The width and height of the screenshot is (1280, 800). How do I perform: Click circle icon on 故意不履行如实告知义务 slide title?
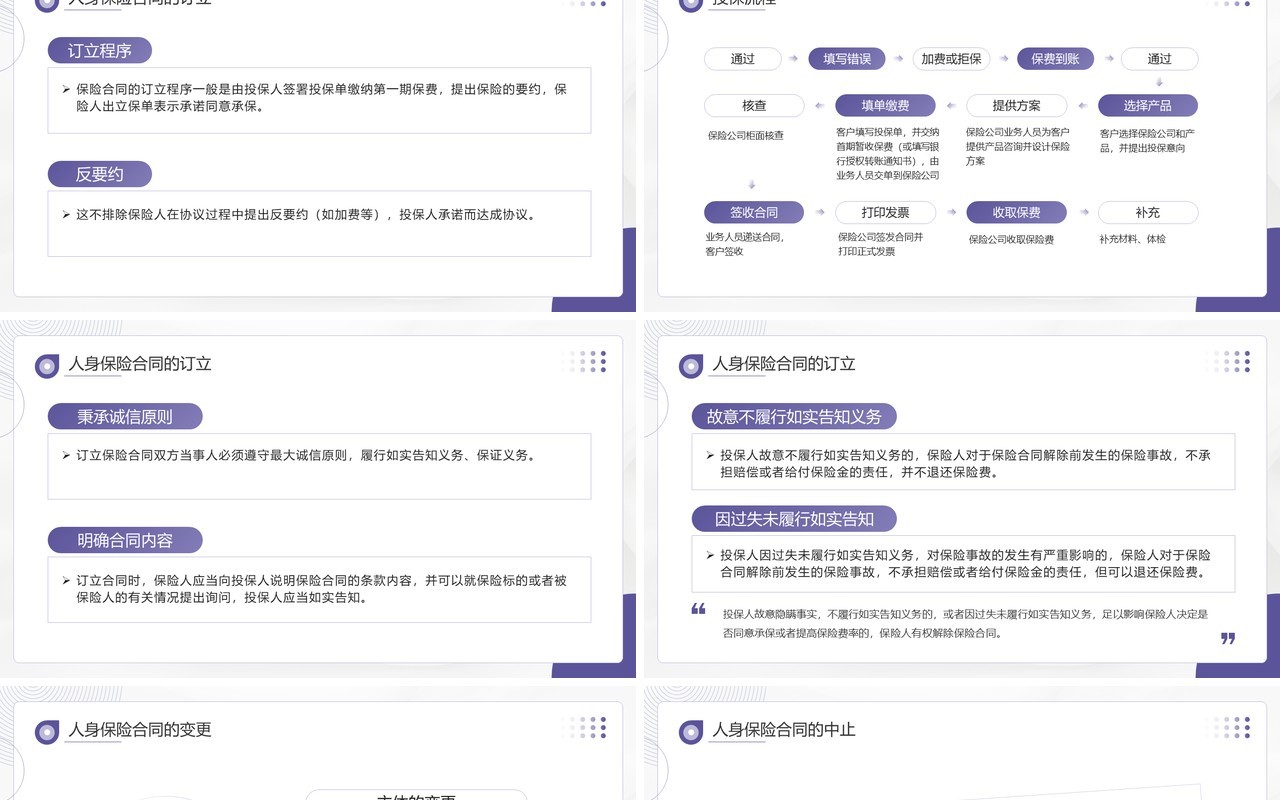click(691, 366)
